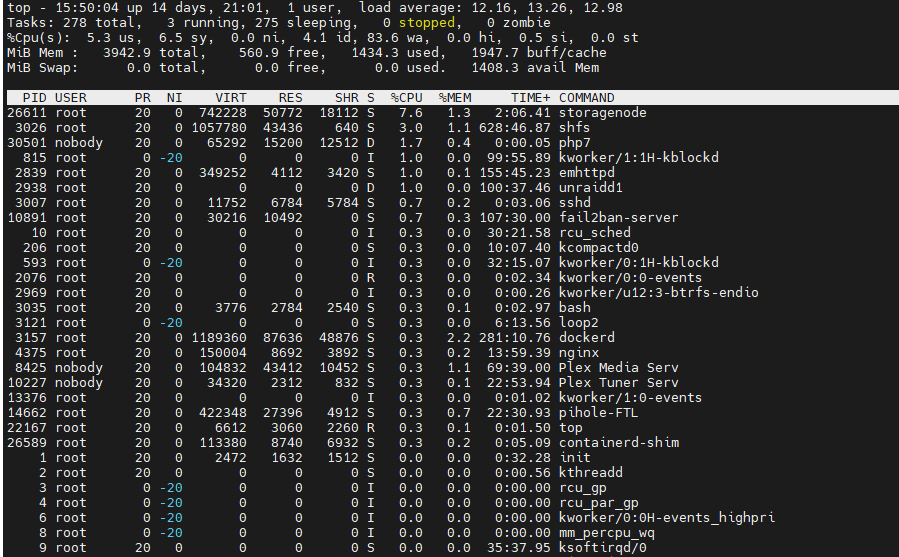Click the containerd-shim process name
The width and height of the screenshot is (899, 557).
619,442
